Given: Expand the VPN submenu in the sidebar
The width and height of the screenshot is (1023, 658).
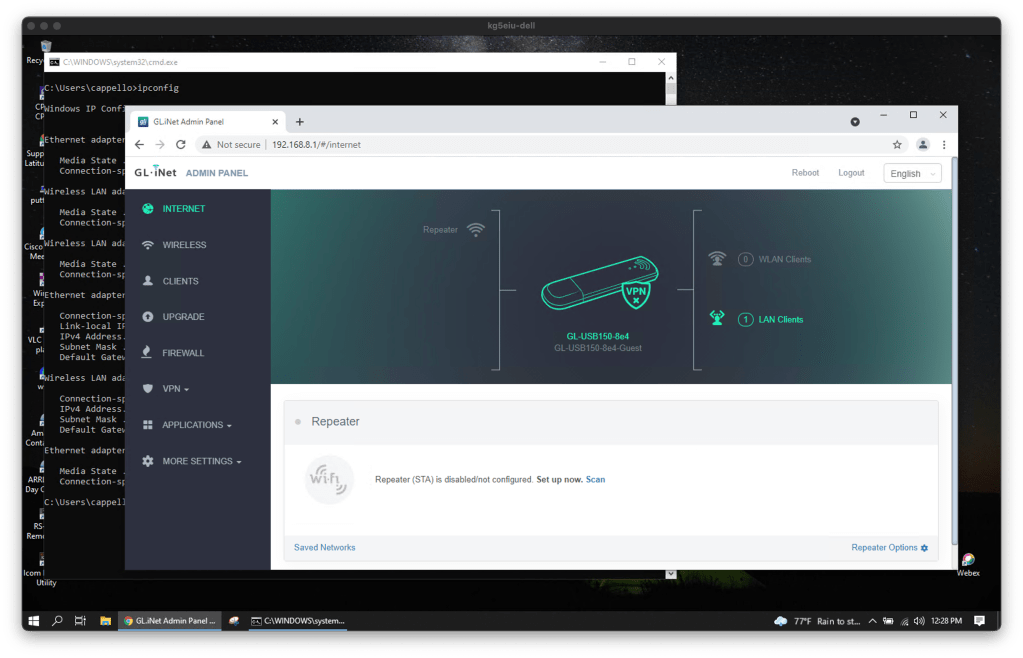Looking at the screenshot, I should coord(175,389).
